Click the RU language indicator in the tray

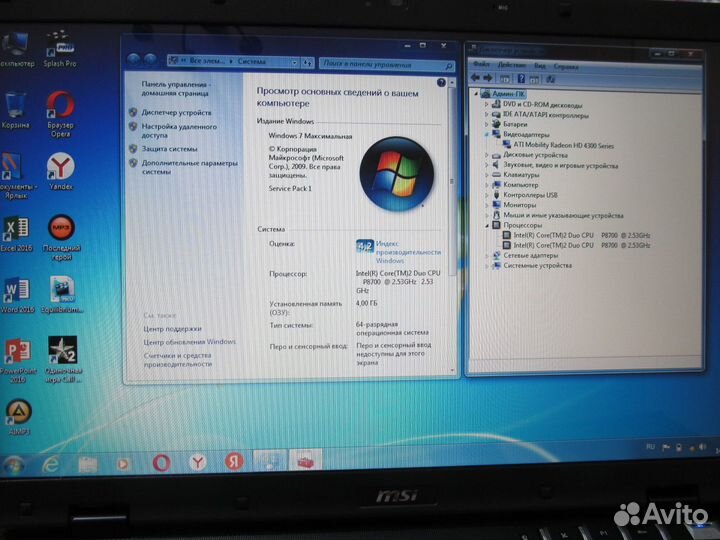pyautogui.click(x=650, y=447)
